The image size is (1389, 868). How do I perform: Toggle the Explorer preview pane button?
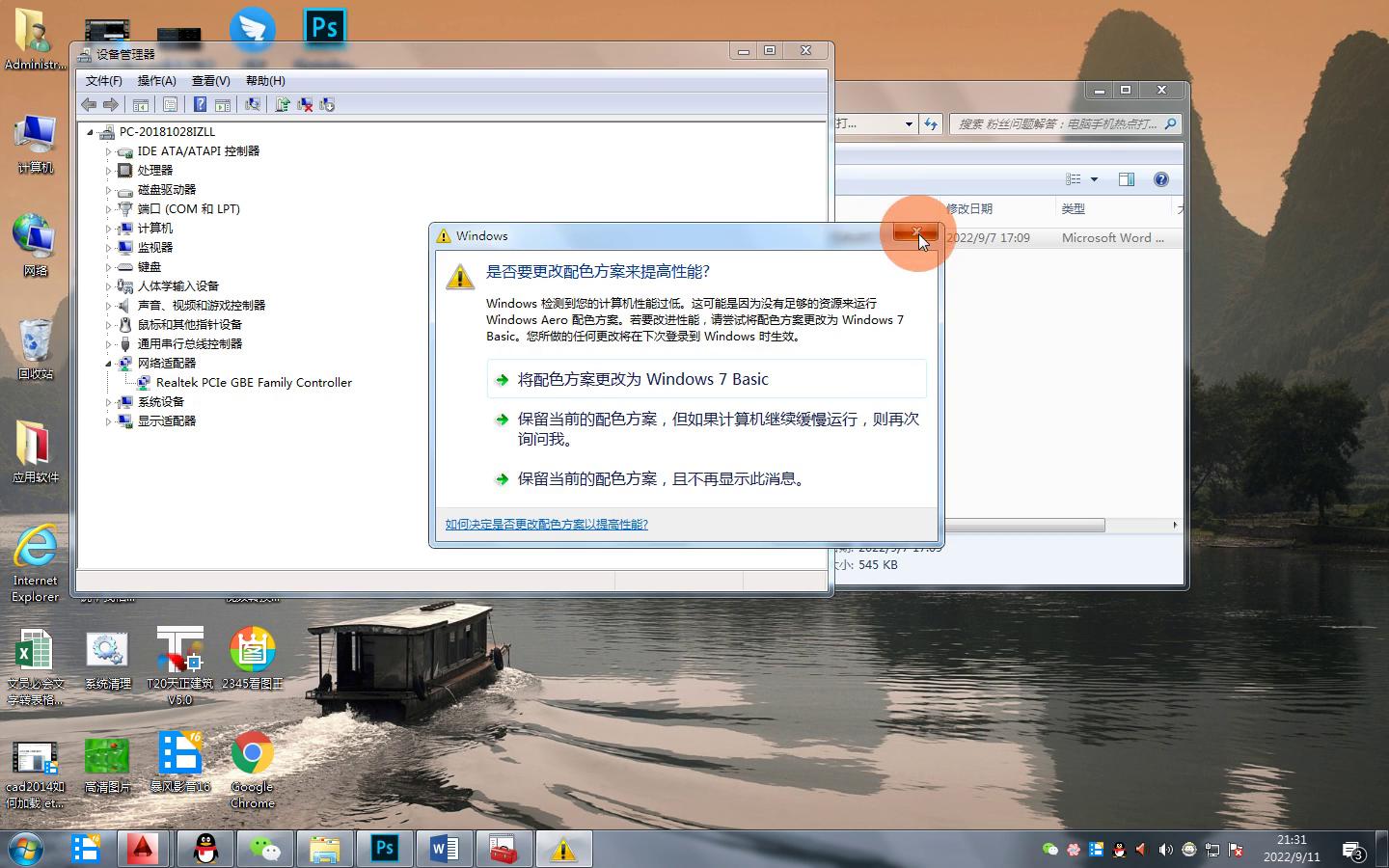pyautogui.click(x=1126, y=179)
